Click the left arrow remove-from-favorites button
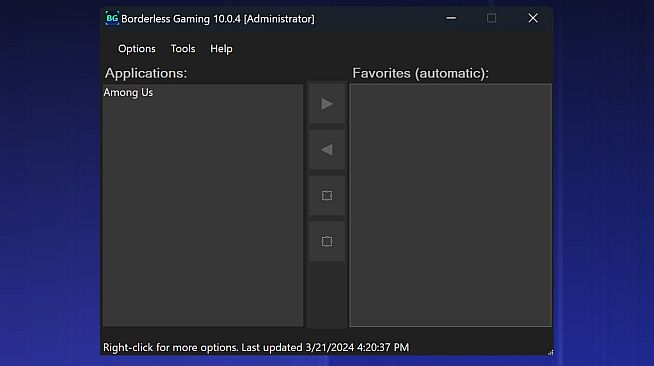654x366 pixels. pos(327,150)
